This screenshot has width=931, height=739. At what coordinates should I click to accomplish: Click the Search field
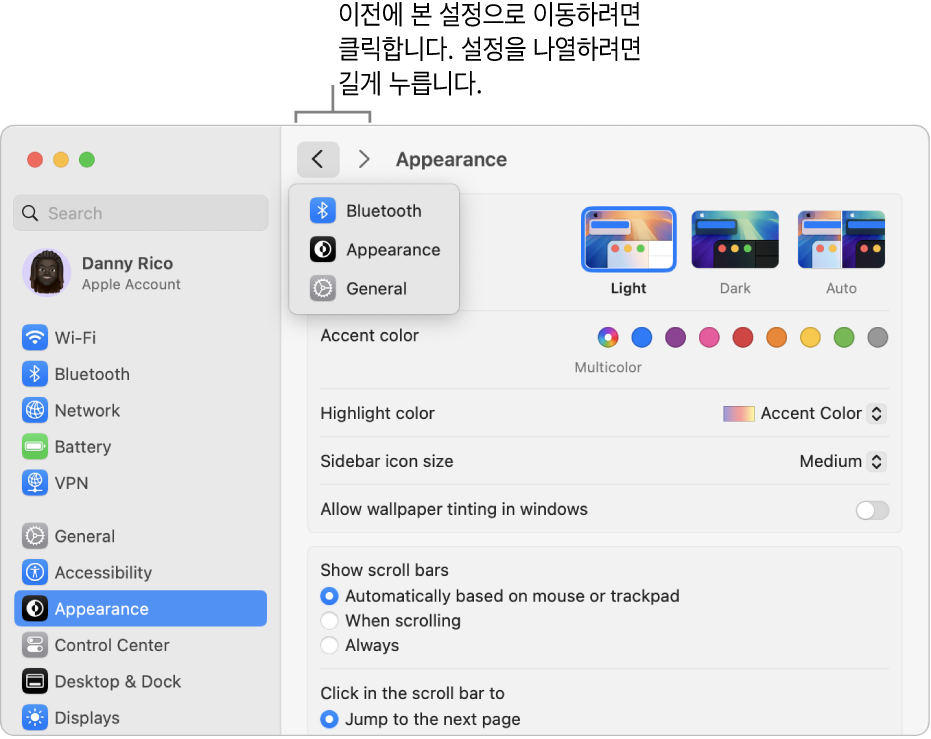(x=141, y=213)
